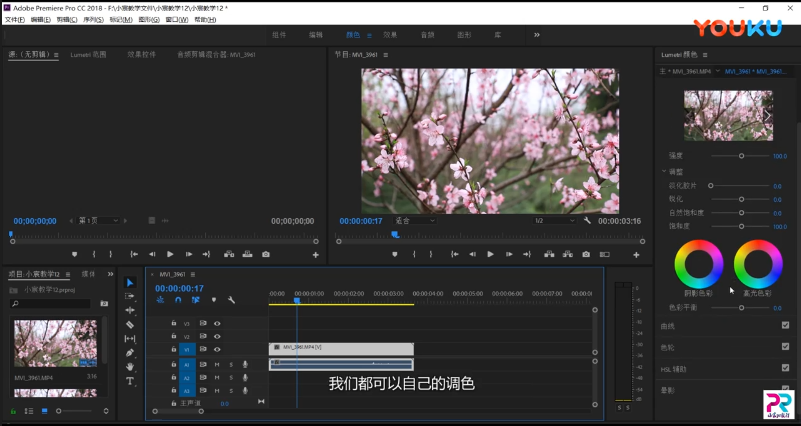Viewport: 801px width, 426px height.
Task: Open the 窗口(W) menu
Action: click(x=177, y=20)
